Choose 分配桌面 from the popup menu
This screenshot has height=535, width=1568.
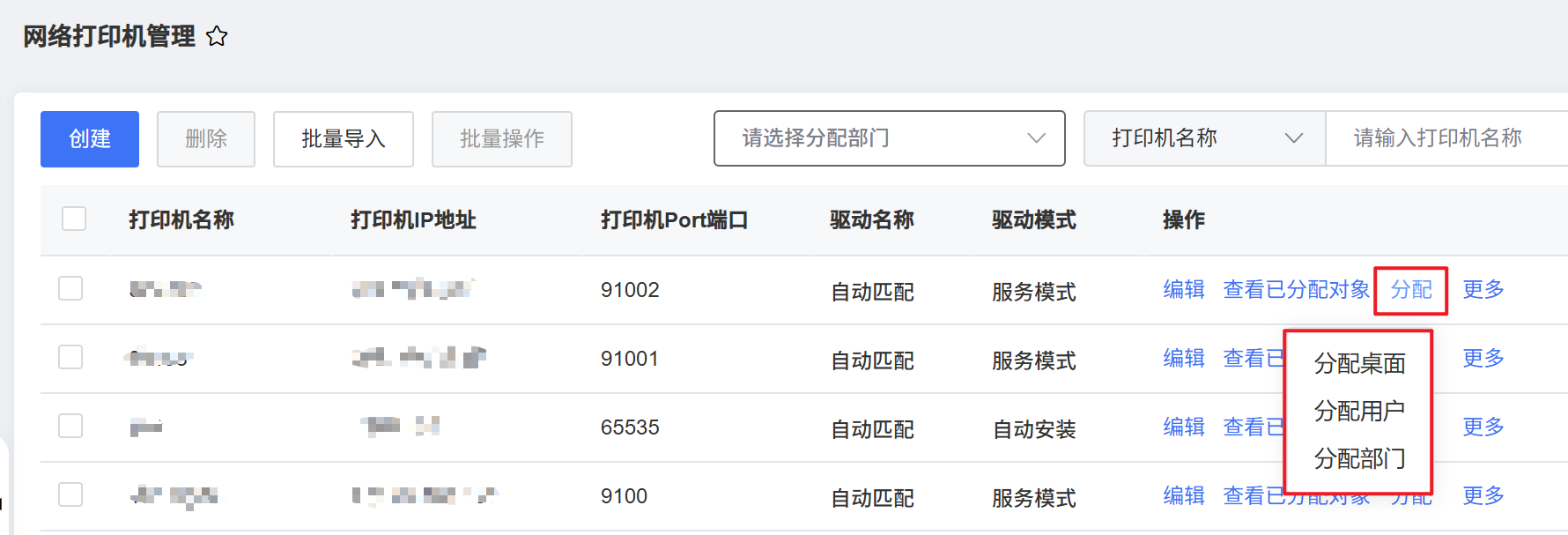pyautogui.click(x=1359, y=363)
